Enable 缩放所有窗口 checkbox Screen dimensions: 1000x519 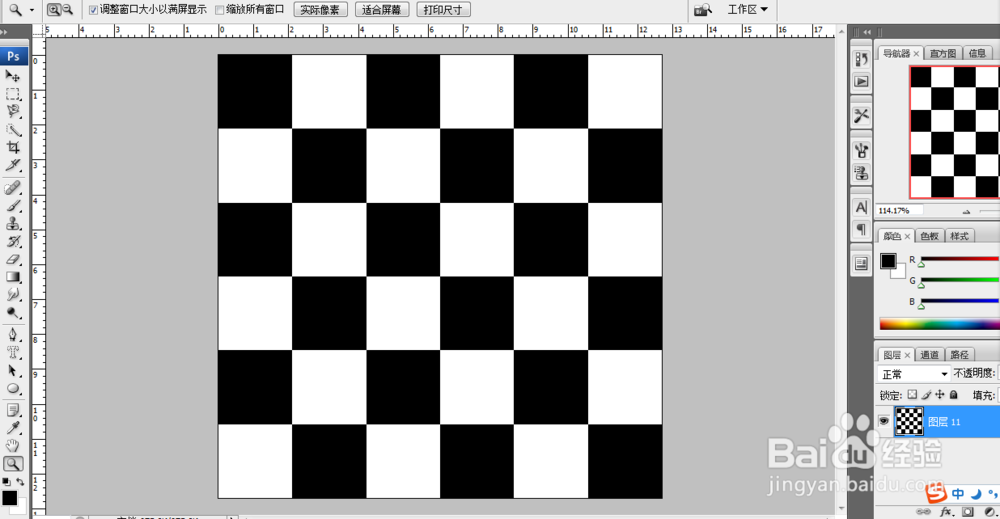click(x=219, y=10)
